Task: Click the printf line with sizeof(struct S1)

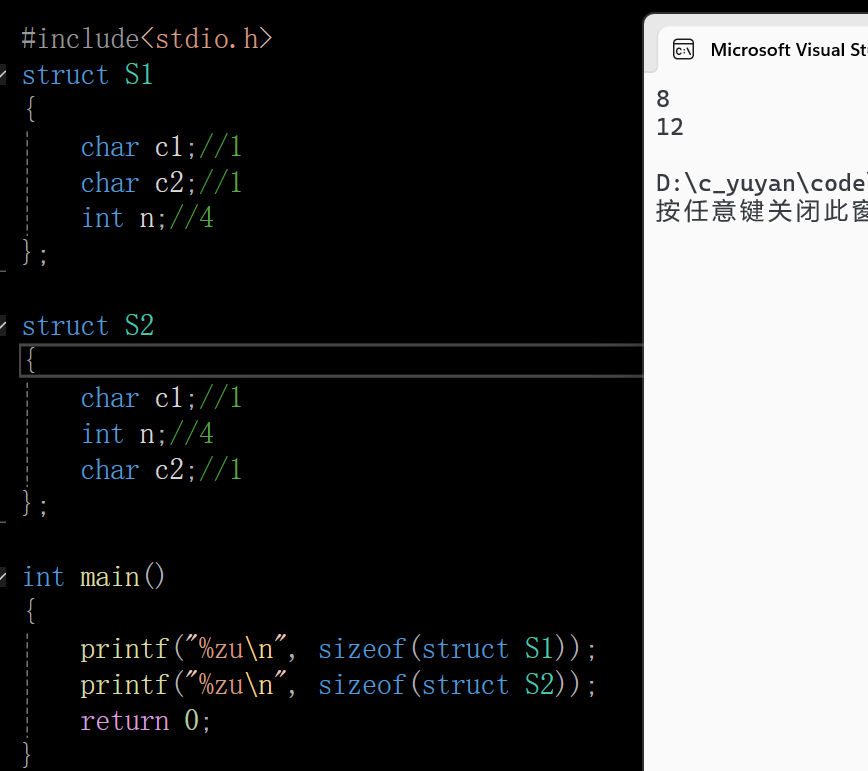Action: [338, 649]
